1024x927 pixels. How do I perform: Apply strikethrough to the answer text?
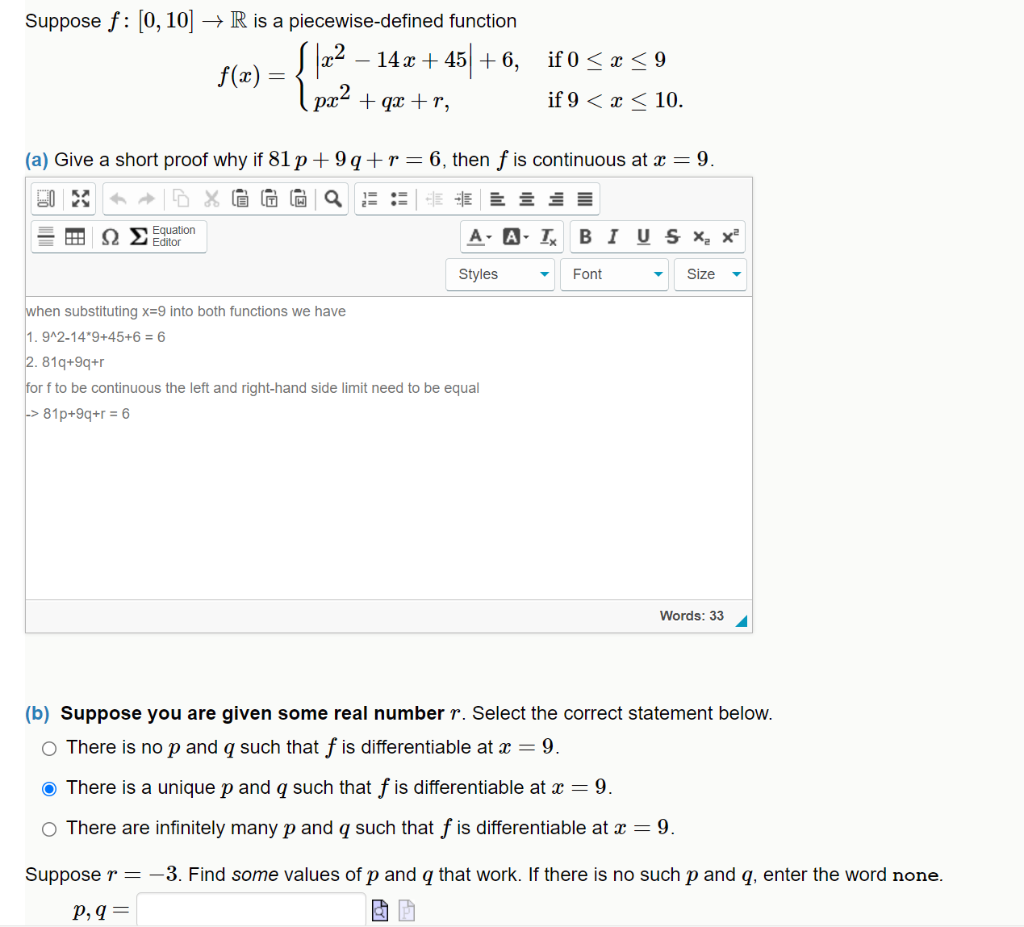pyautogui.click(x=671, y=237)
